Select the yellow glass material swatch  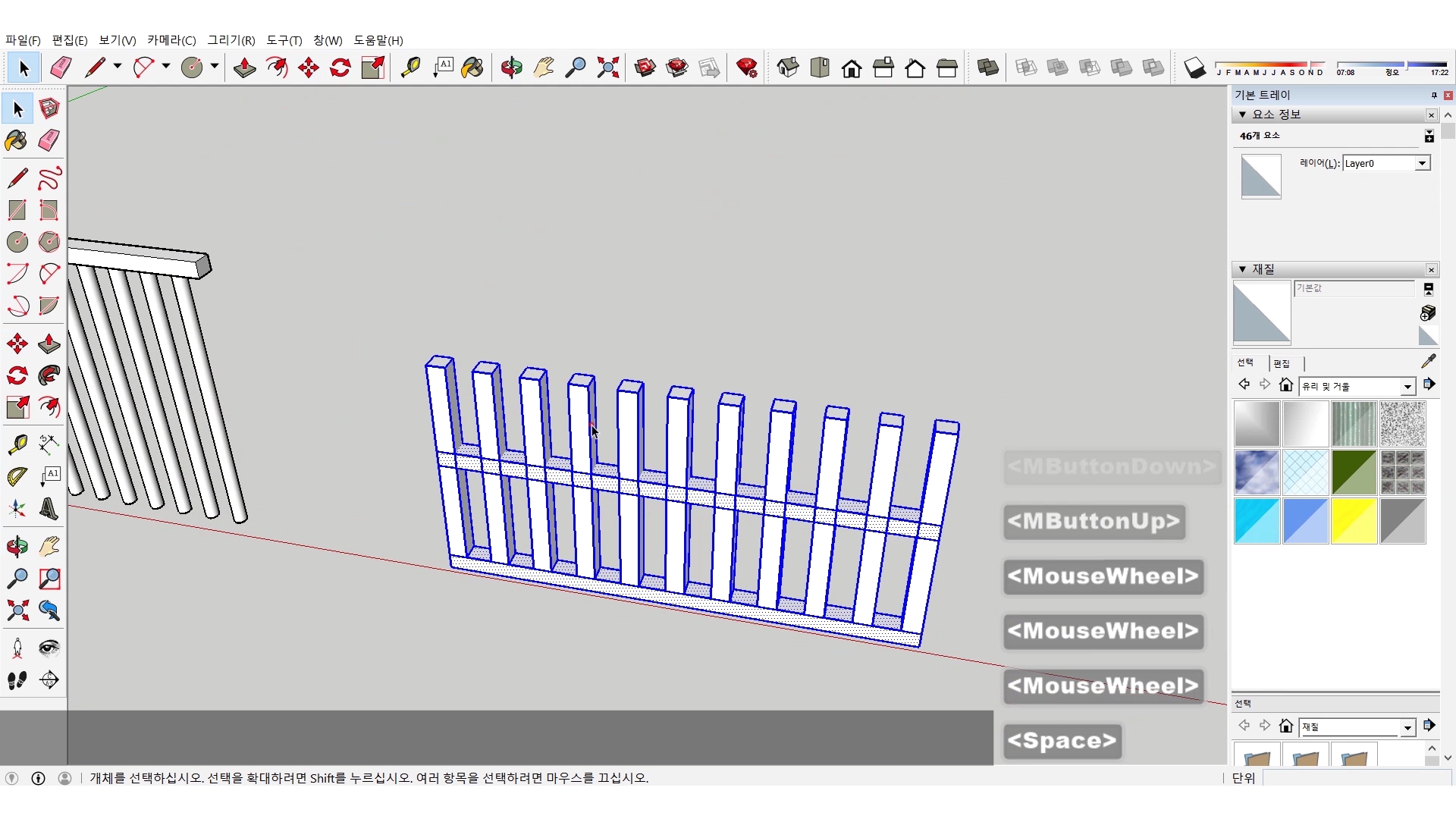(1354, 521)
